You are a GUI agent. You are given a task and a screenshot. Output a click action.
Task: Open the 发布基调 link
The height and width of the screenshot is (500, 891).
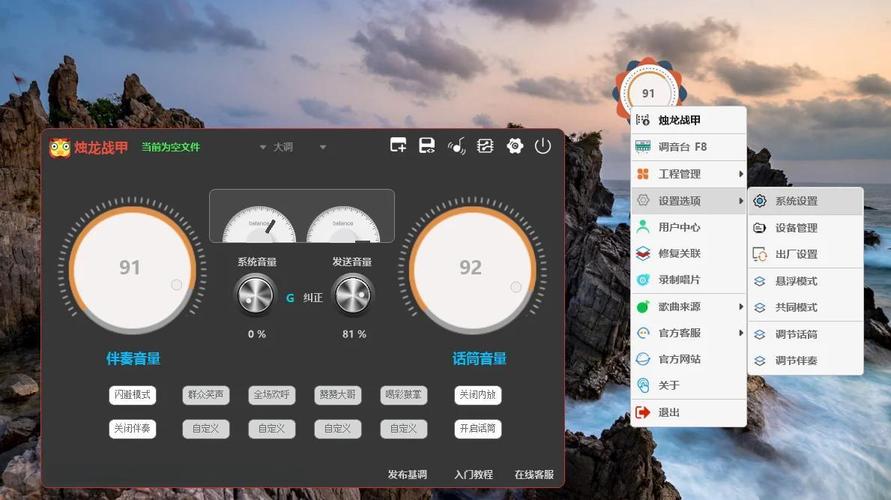coord(407,474)
